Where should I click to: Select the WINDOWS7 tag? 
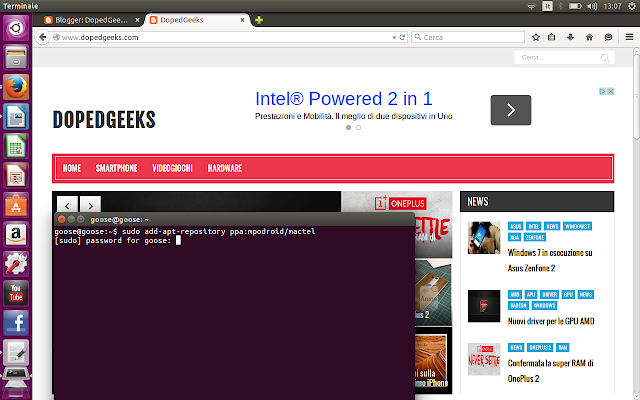point(577,226)
